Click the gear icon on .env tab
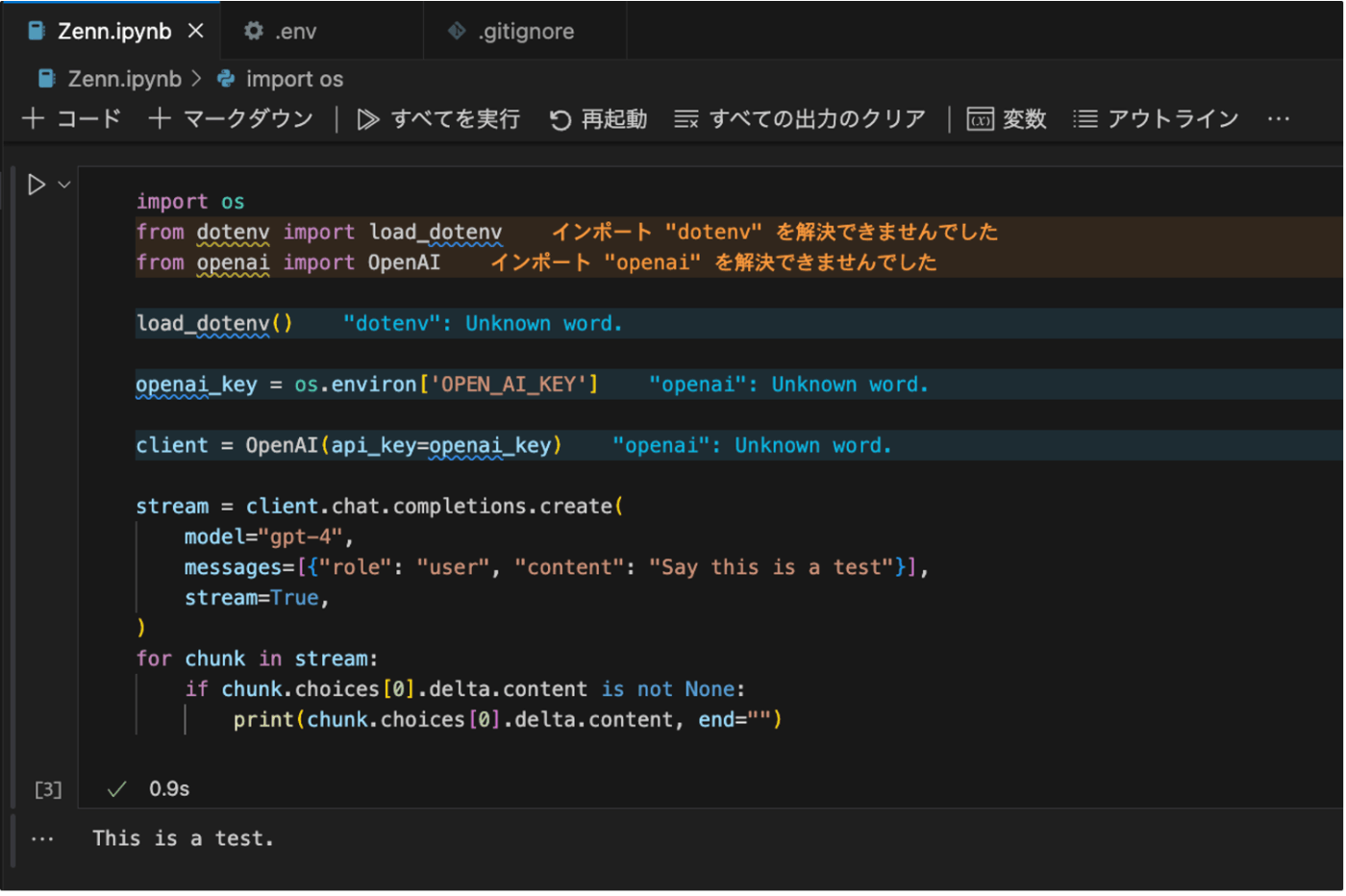The image size is (1346, 896). point(254,31)
